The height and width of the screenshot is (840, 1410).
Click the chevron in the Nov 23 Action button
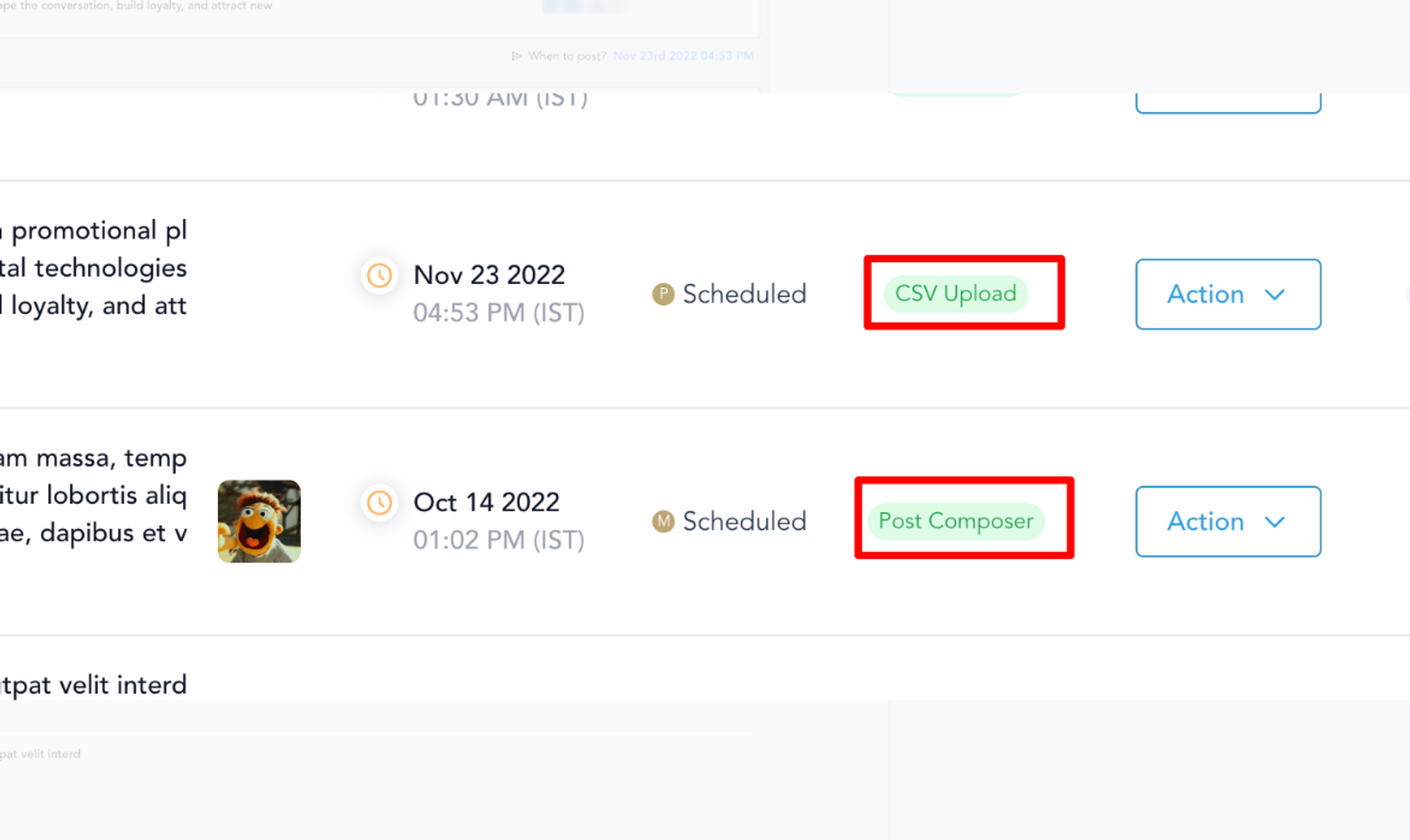pos(1275,295)
